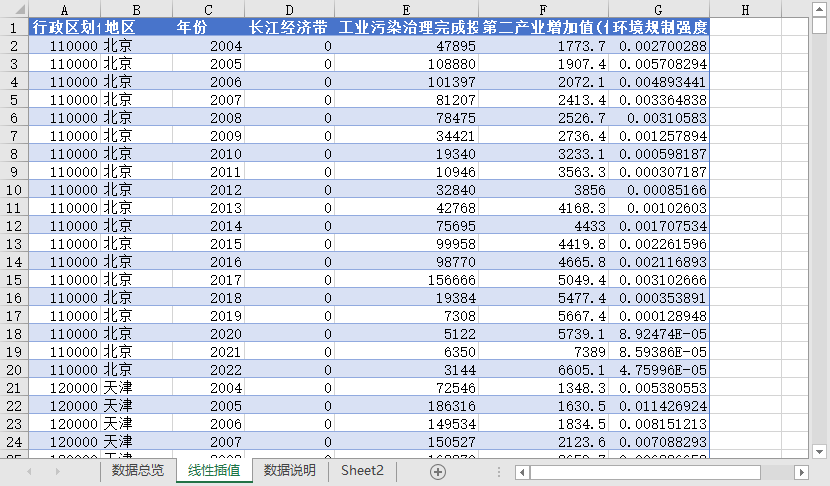The width and height of the screenshot is (830, 486).
Task: Click cell with value 7389
Action: [544, 352]
